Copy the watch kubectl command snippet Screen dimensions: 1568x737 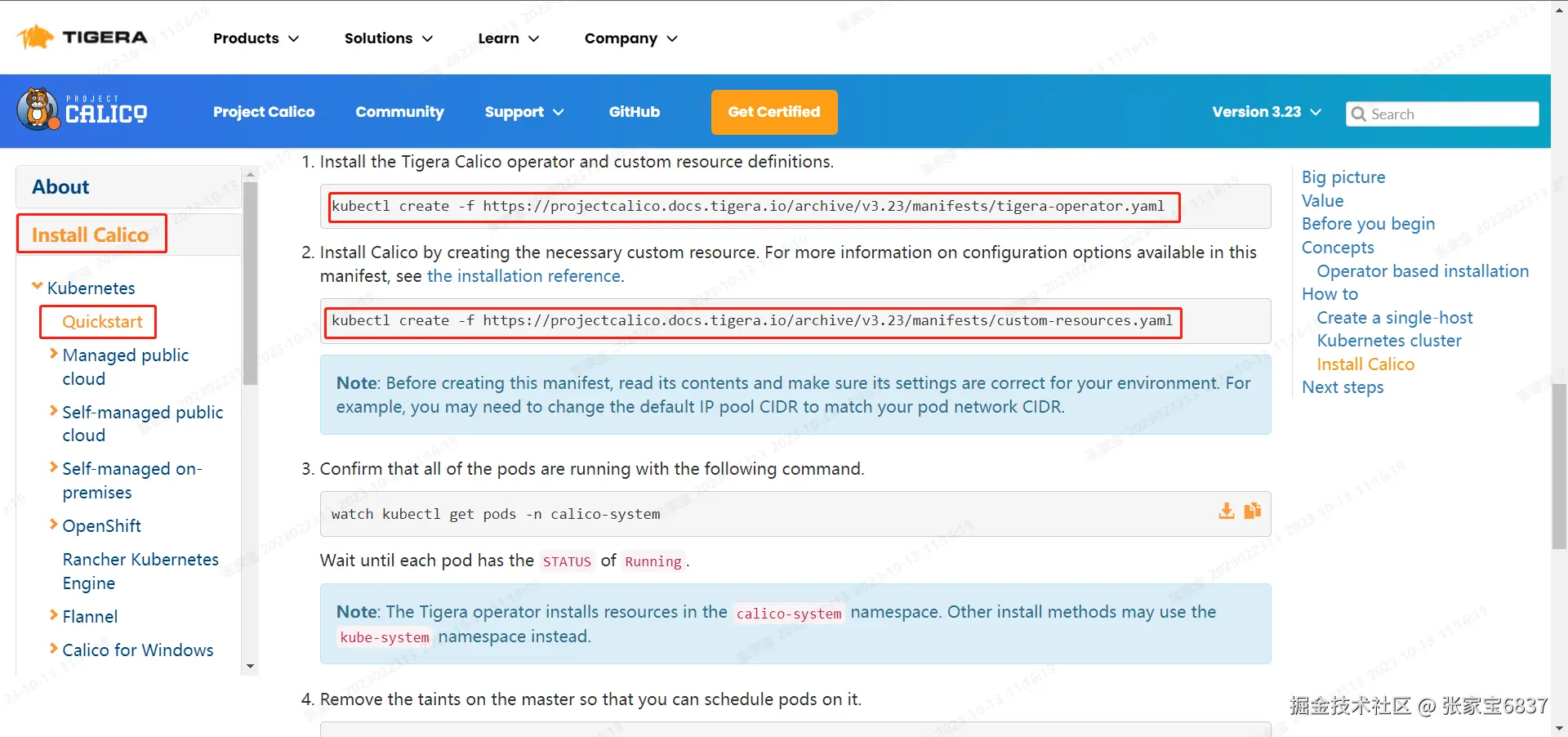point(1253,511)
